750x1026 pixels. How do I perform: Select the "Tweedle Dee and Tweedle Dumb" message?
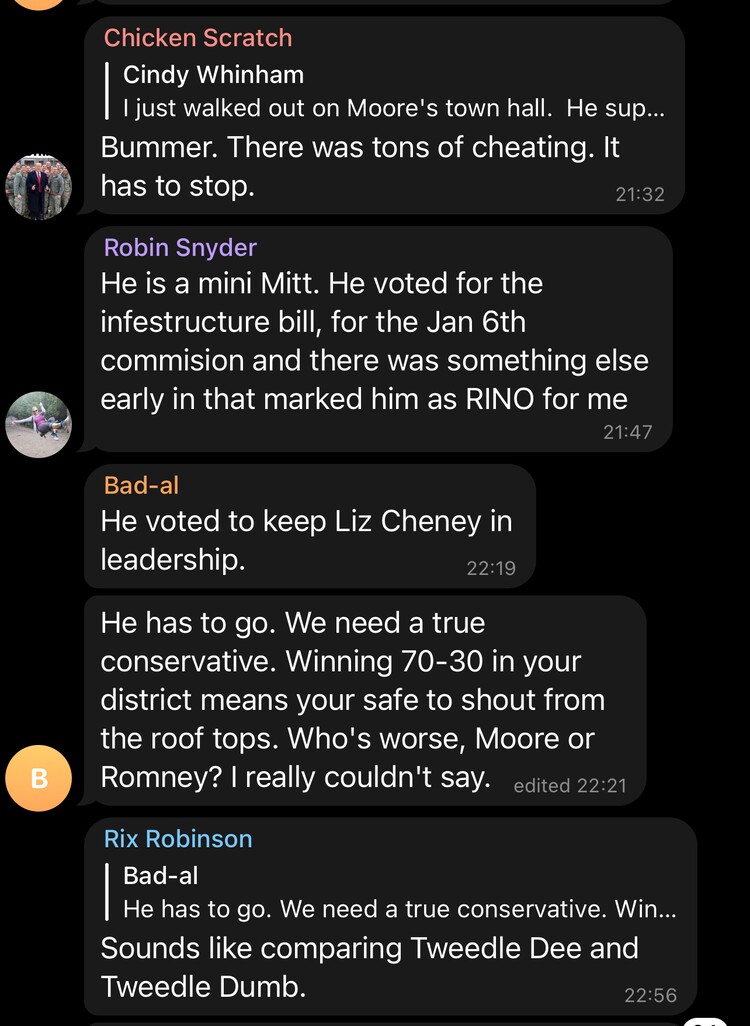(x=370, y=966)
